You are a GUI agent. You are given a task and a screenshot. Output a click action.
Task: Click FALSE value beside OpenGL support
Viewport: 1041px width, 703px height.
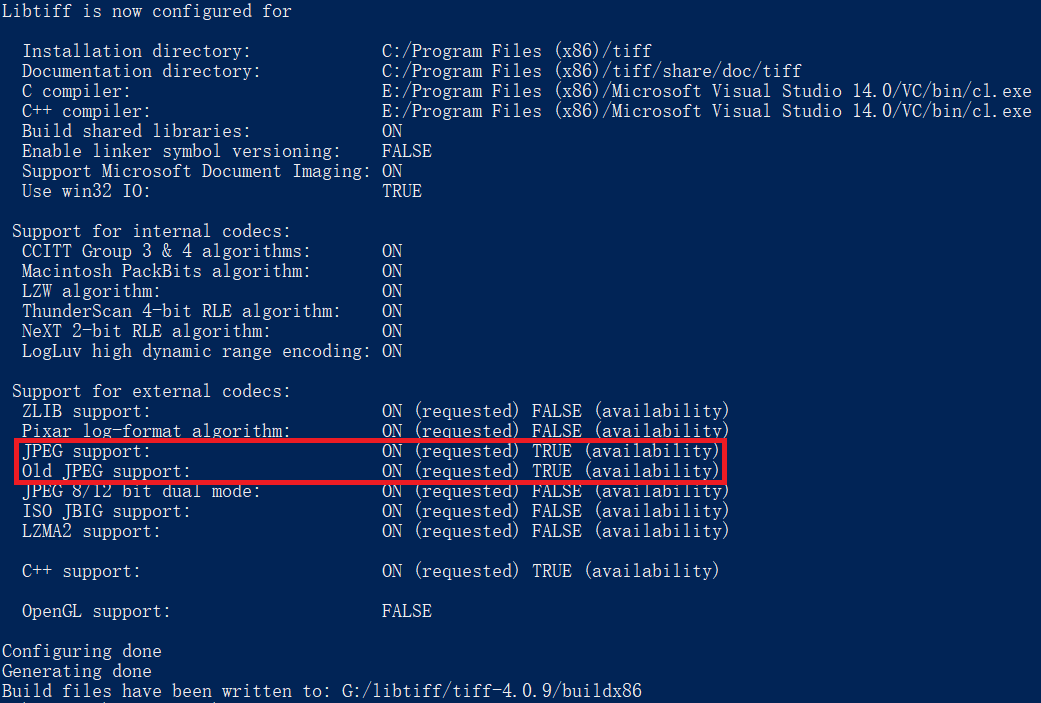click(406, 611)
